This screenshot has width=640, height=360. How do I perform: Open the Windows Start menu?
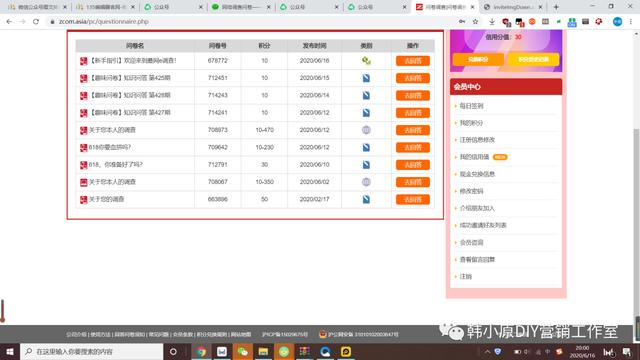point(10,351)
